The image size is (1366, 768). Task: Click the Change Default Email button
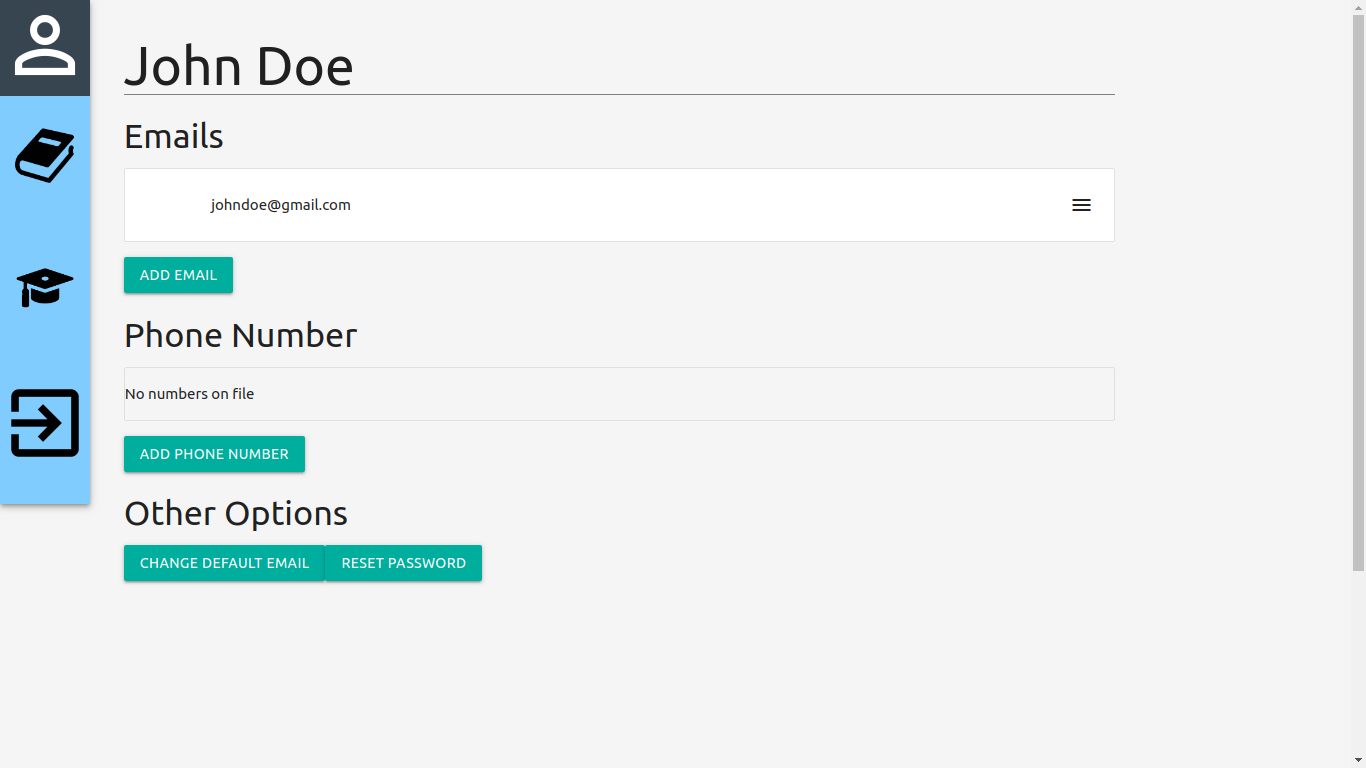coord(224,563)
